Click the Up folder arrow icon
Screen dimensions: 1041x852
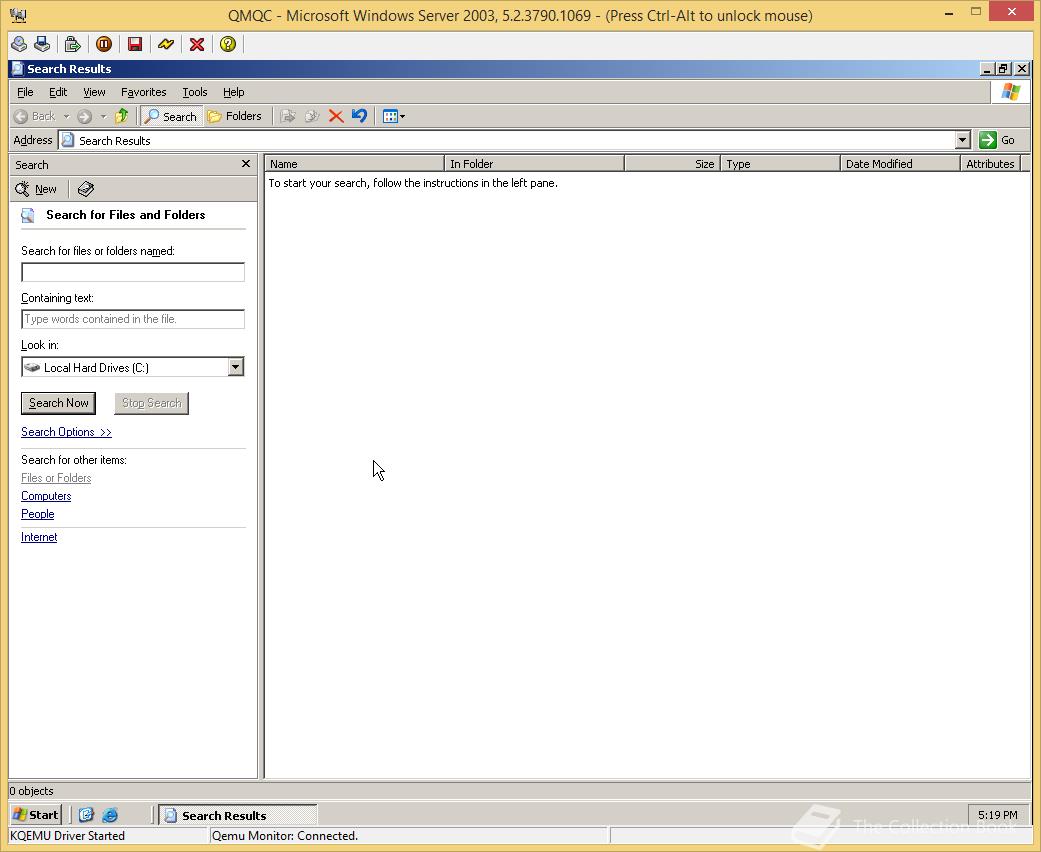[x=121, y=116]
